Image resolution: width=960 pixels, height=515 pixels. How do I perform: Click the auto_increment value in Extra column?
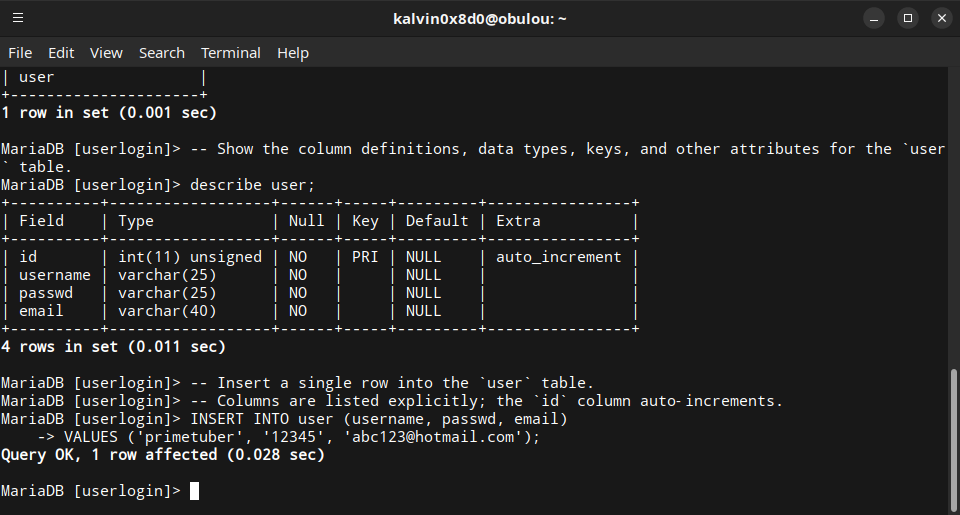558,257
